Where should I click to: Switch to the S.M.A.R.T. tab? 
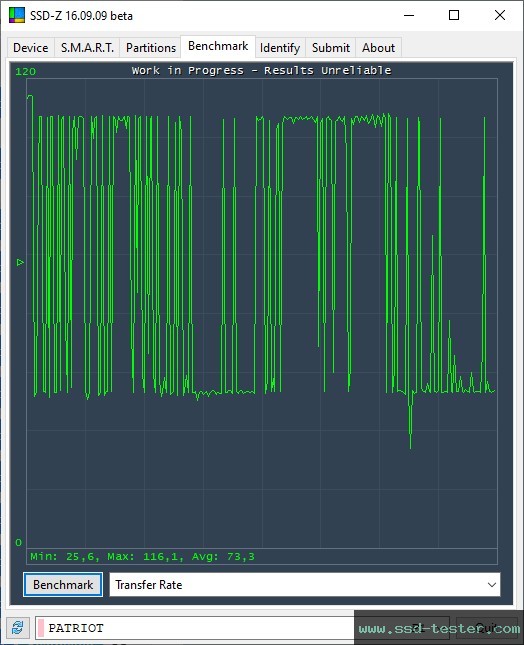tap(87, 48)
